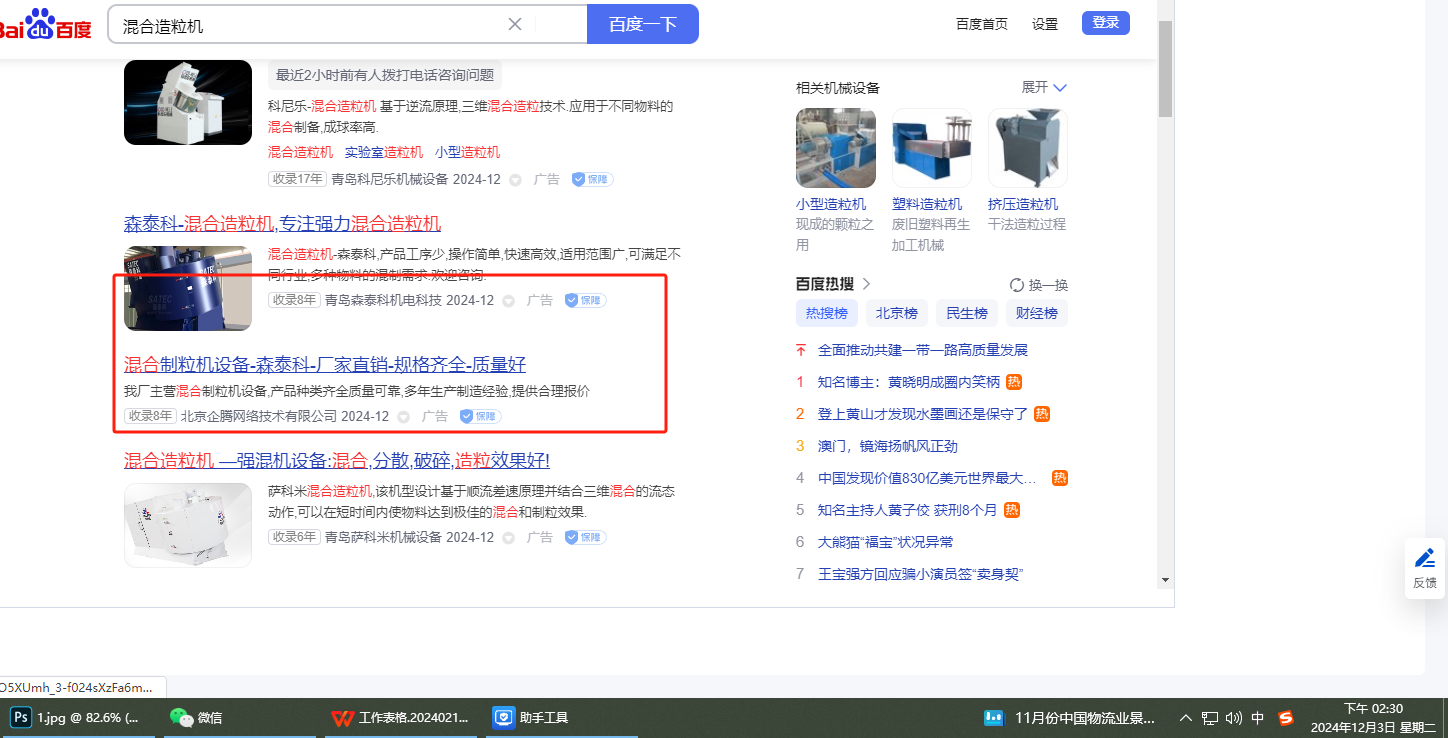The image size is (1448, 738).
Task: Open the blue 森泰科 mixer thumbnail
Action: [x=188, y=288]
